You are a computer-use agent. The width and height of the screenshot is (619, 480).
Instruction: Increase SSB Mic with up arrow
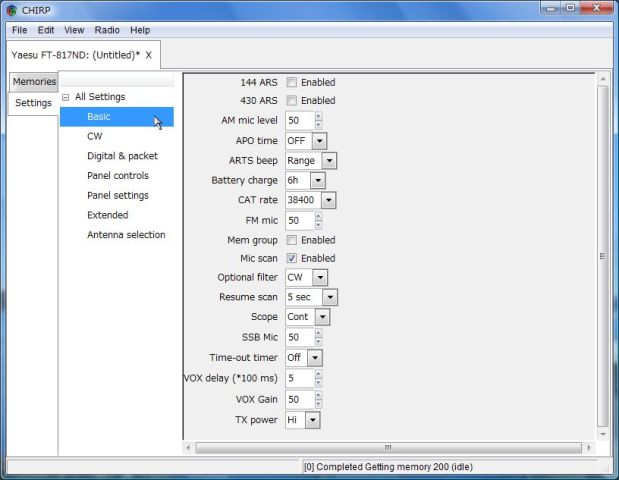click(x=318, y=333)
